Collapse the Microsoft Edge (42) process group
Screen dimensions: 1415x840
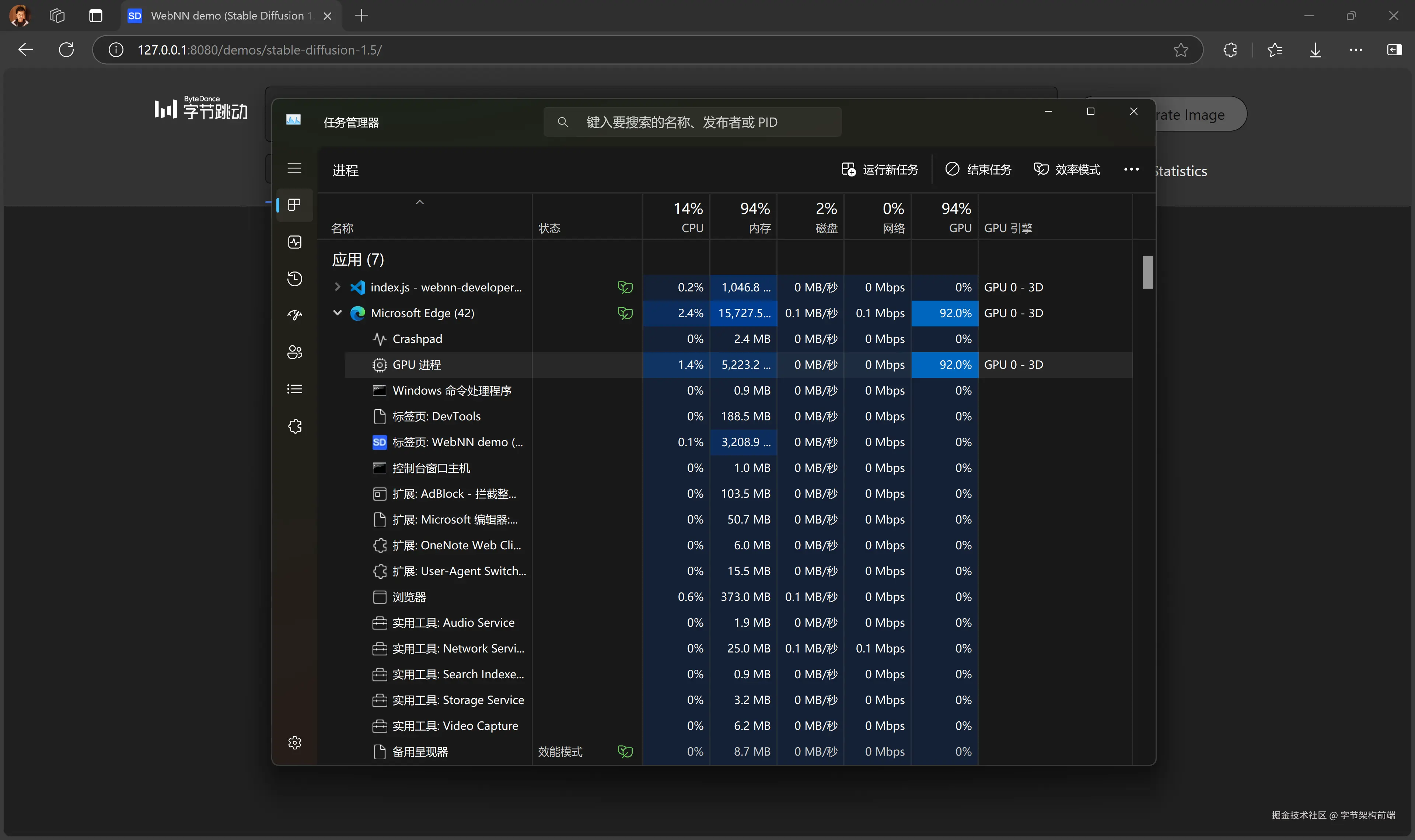pos(337,312)
